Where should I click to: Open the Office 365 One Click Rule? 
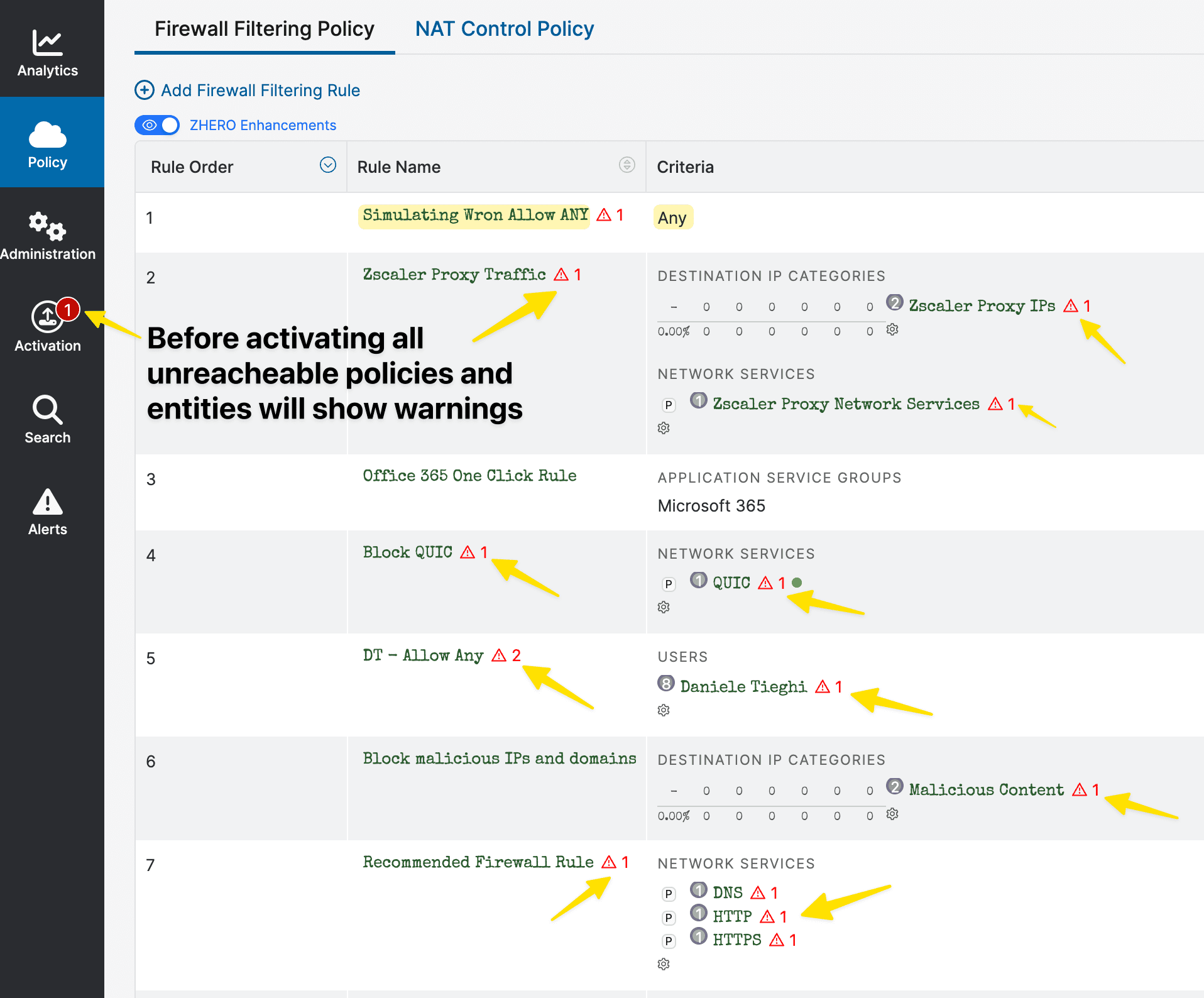[469, 476]
